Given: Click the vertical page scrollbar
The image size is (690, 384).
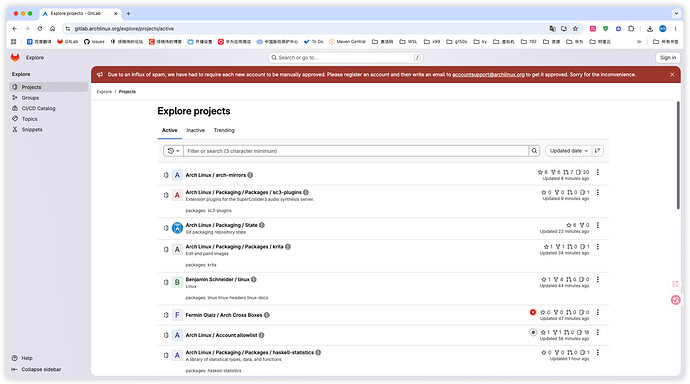Looking at the screenshot, I should tap(678, 155).
